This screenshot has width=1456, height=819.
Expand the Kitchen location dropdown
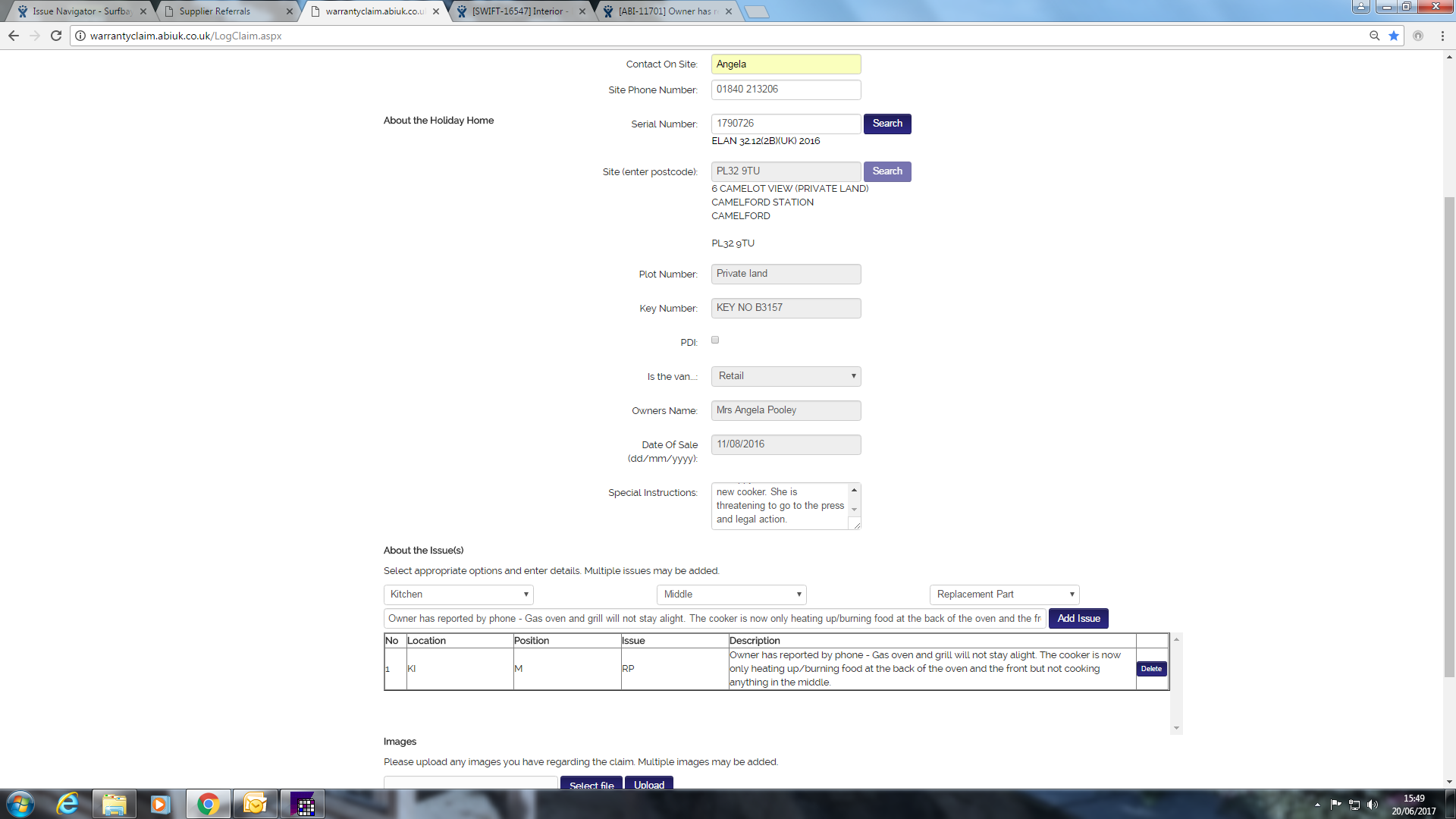point(458,595)
